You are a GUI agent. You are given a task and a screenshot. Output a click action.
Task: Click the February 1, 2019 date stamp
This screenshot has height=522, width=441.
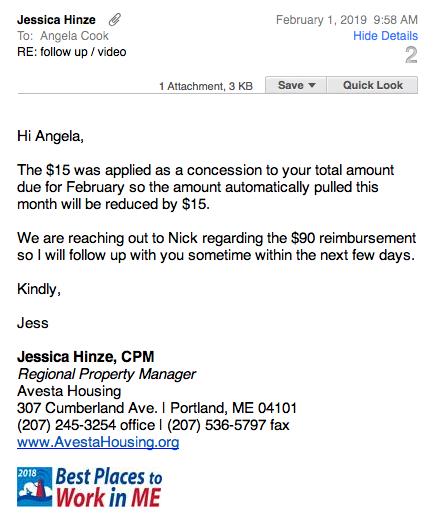click(321, 20)
